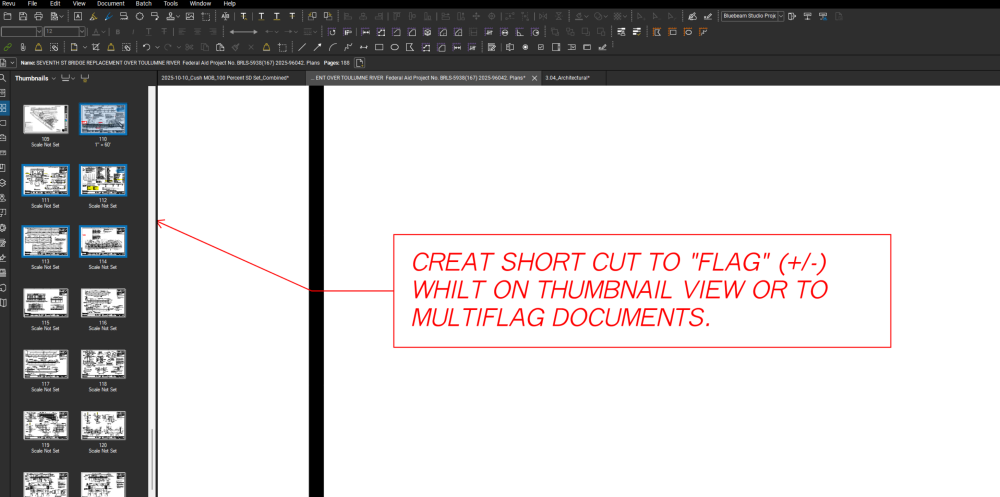Select page 118 thumbnail
The image size is (1000, 497).
tap(103, 364)
